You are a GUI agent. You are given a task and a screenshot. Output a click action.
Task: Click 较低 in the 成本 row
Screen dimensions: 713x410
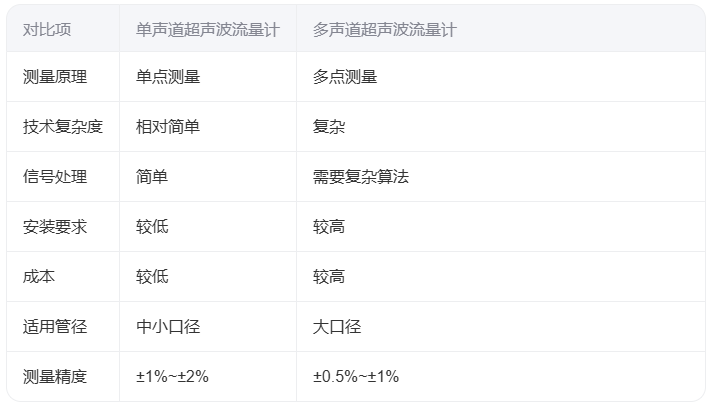point(152,277)
